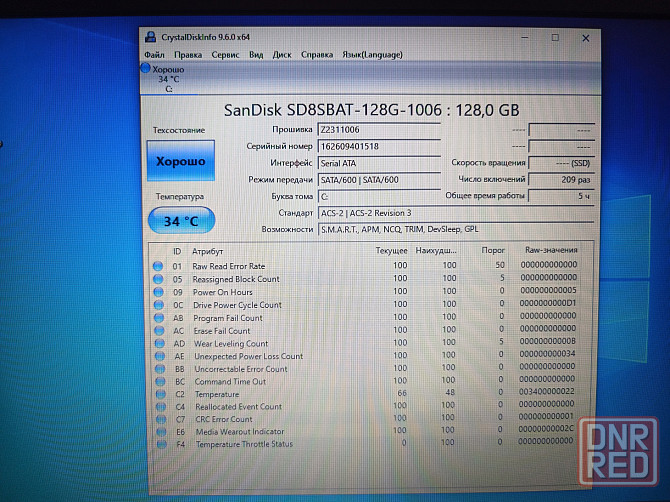Click the status icon for Wear Leveling Count
This screenshot has width=670, height=502.
point(160,343)
